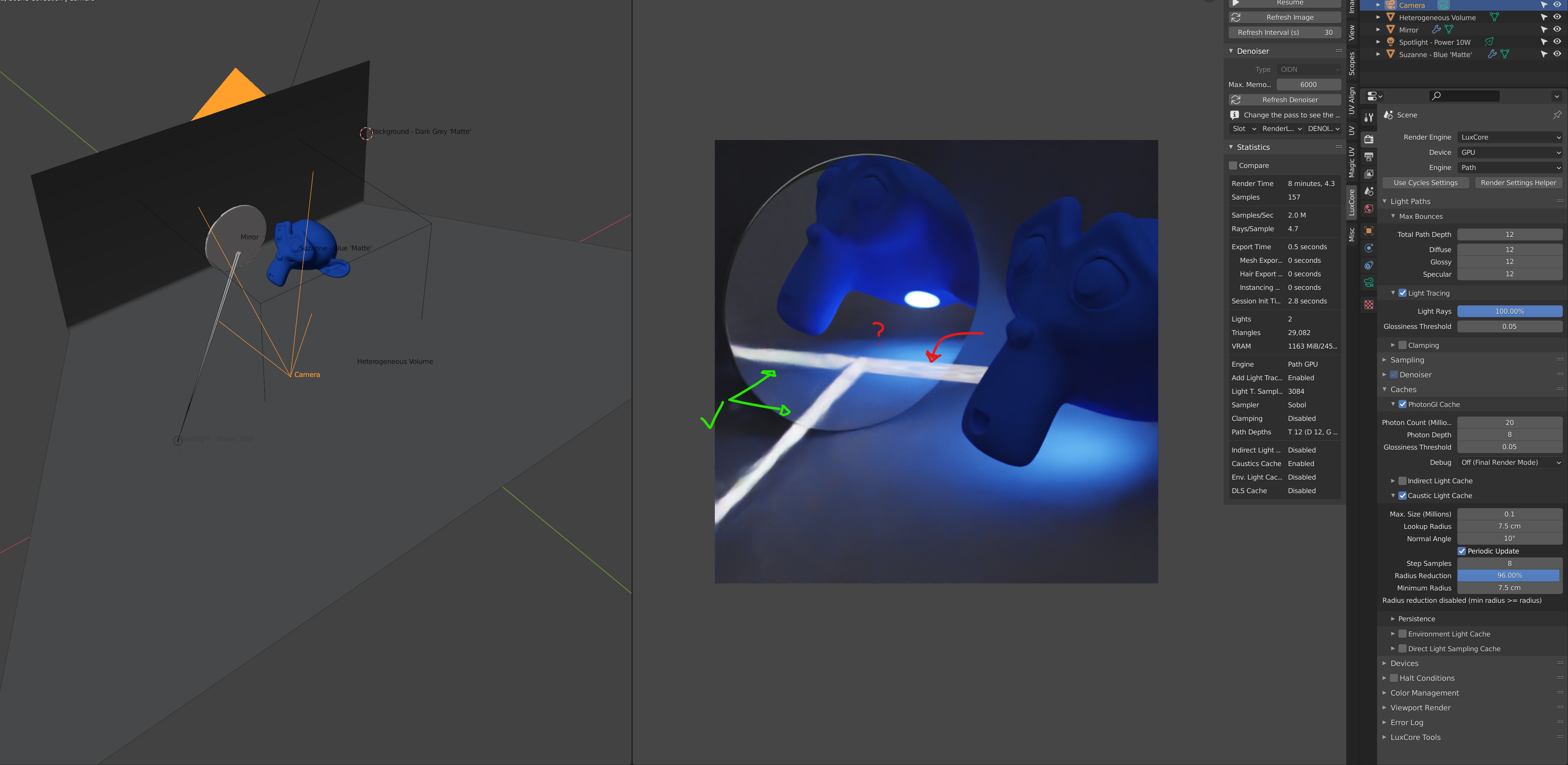1568x765 pixels.
Task: Open the World properties tab icon
Action: coord(1368,209)
